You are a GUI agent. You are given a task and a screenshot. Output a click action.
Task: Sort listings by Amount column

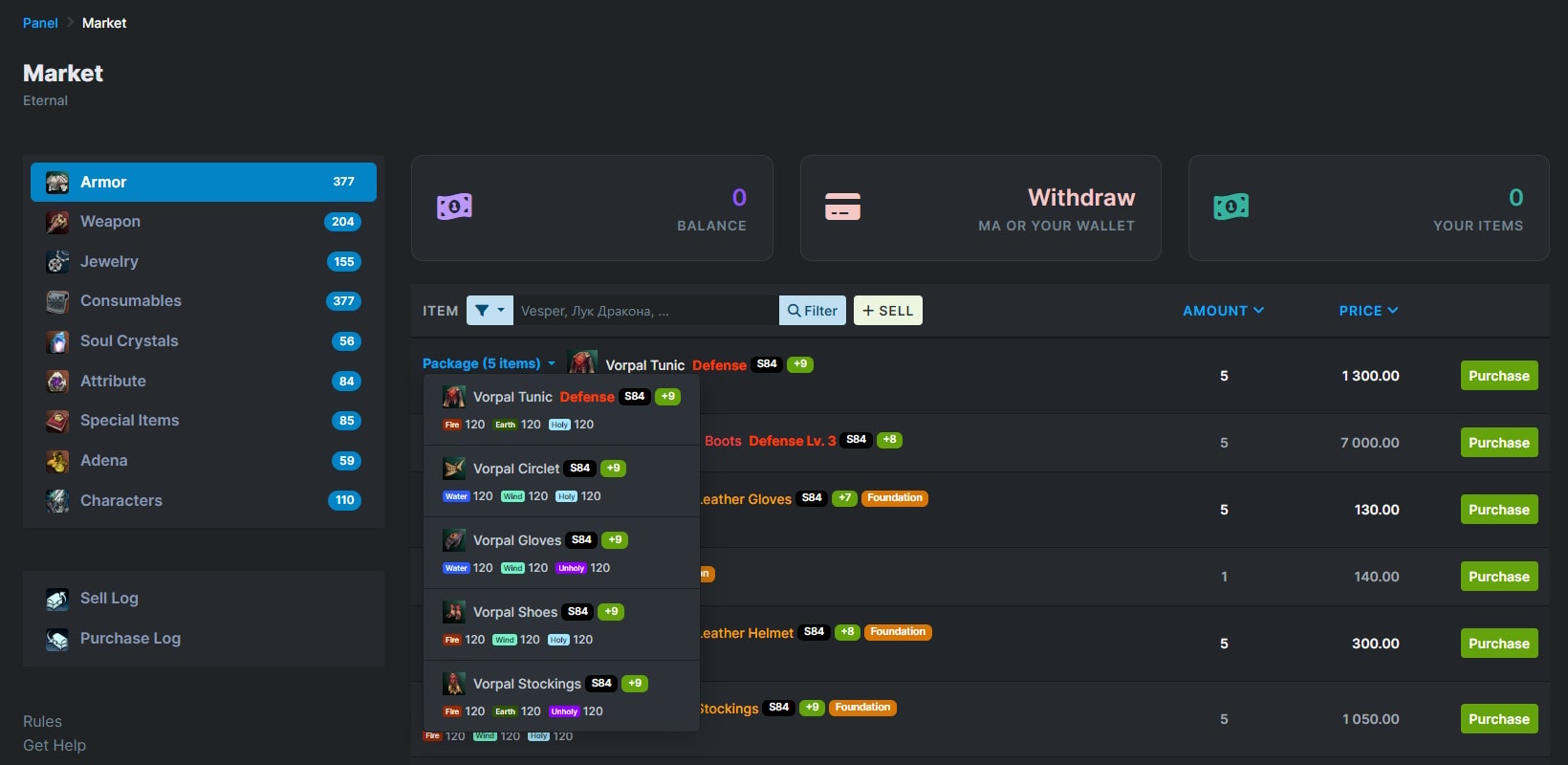(1223, 311)
